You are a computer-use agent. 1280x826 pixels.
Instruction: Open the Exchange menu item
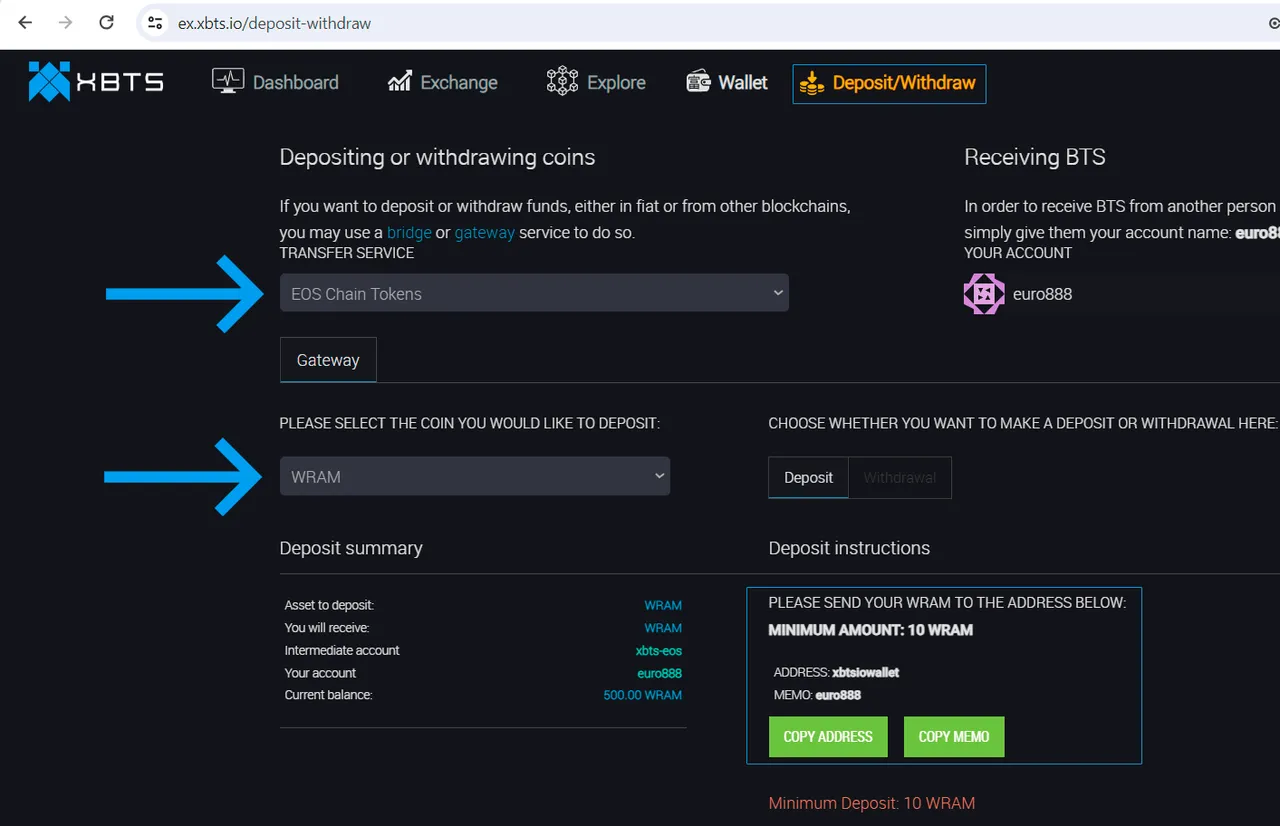pyautogui.click(x=443, y=82)
